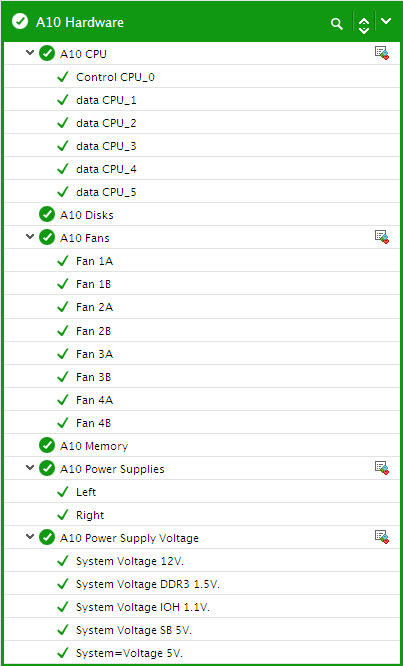Click the A10 Memory green status icon
Screen dimensions: 403x666
tap(47, 445)
